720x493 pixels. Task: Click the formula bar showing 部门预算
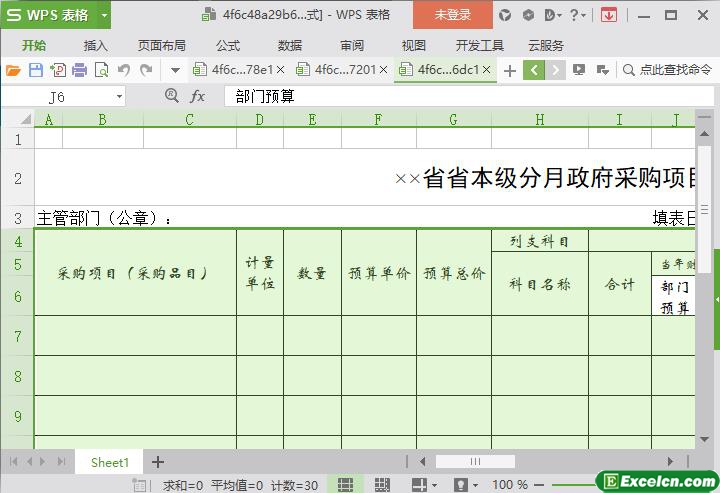(450, 96)
